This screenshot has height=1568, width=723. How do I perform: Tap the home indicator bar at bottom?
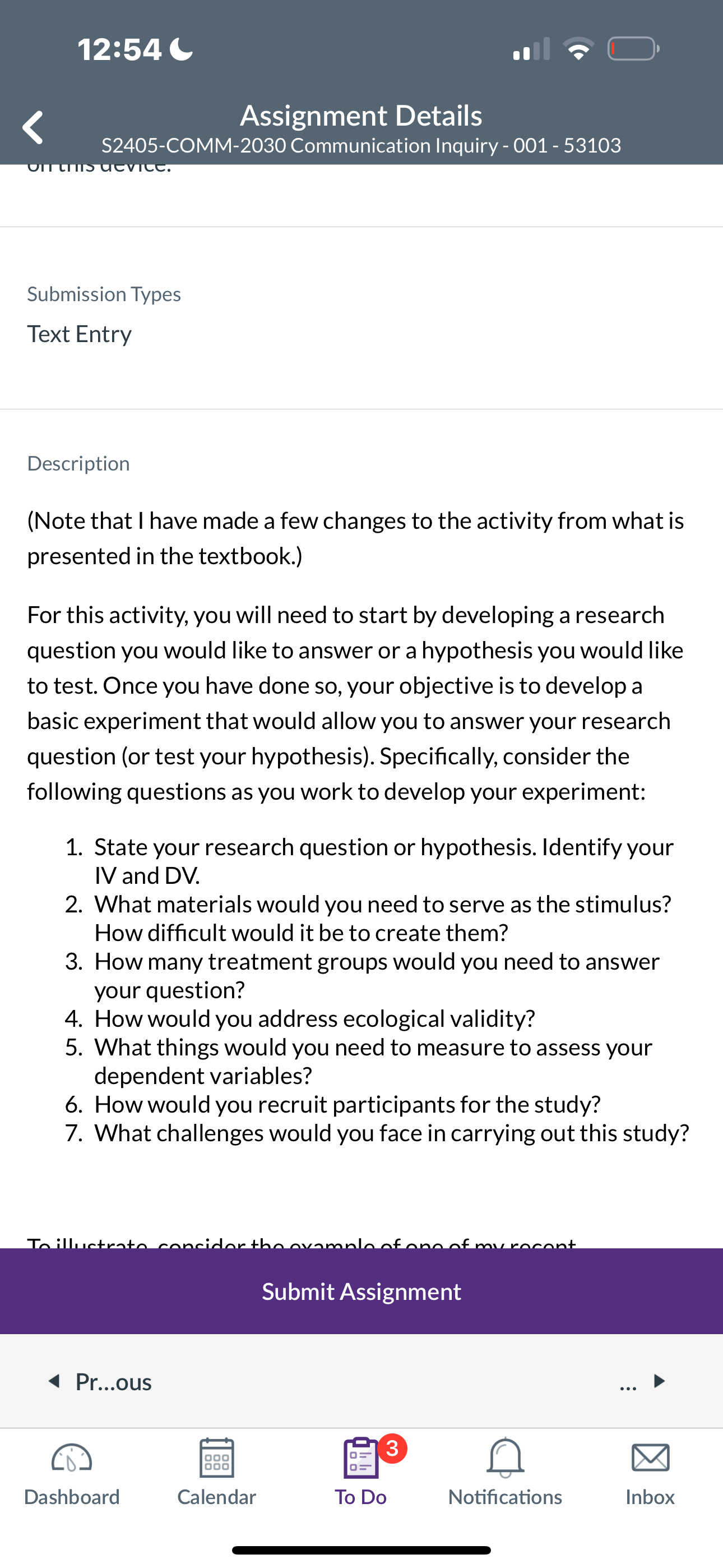361,1549
